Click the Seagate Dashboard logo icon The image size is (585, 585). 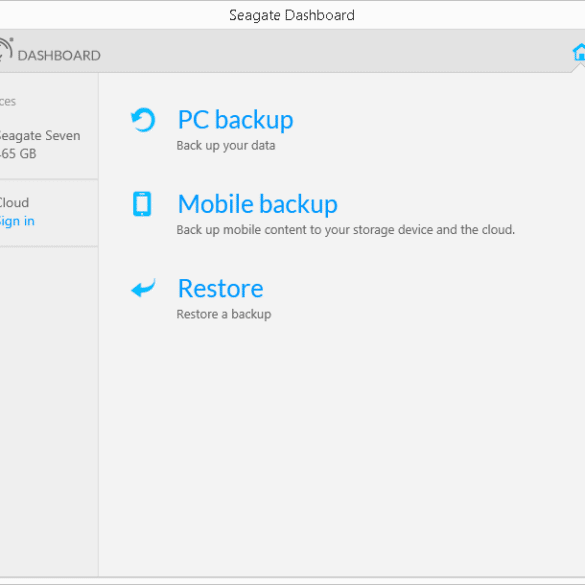(x=6, y=50)
